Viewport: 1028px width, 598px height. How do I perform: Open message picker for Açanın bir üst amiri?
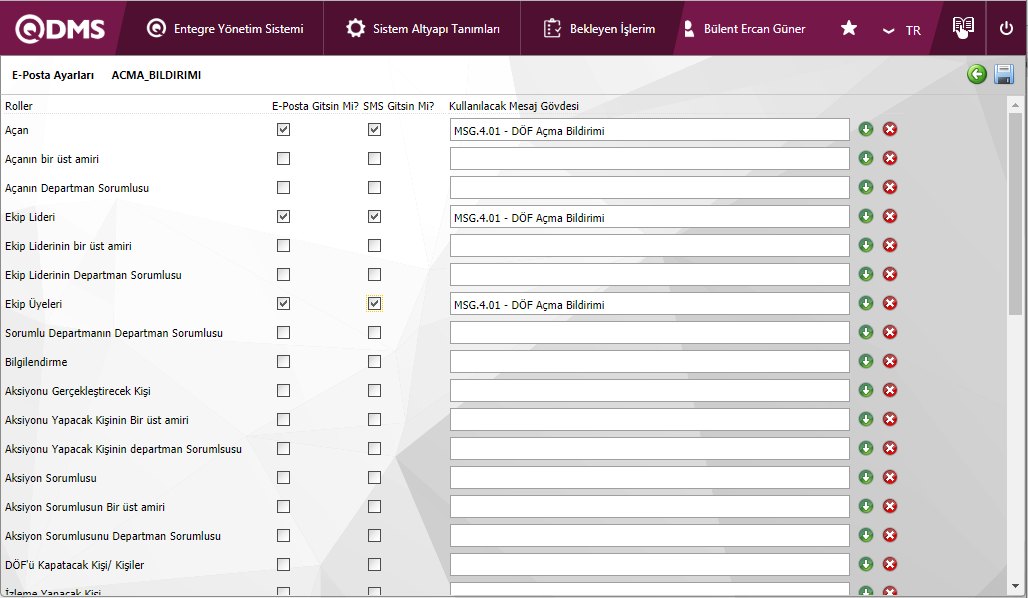[x=866, y=158]
